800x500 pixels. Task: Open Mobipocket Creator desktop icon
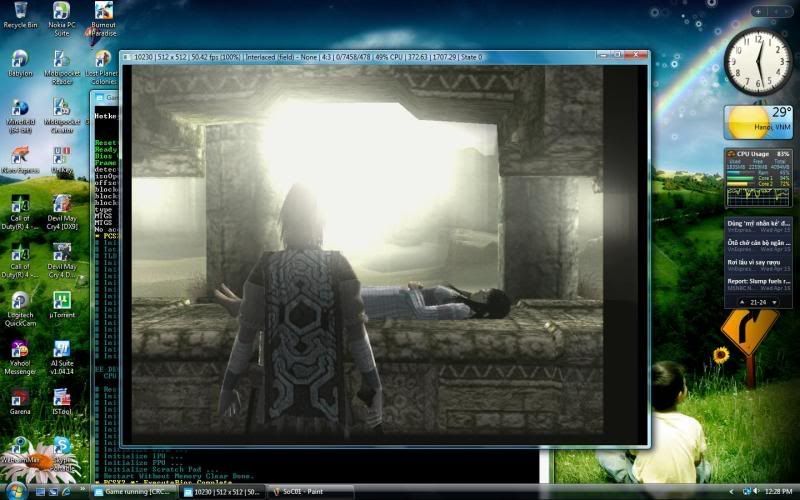point(62,116)
